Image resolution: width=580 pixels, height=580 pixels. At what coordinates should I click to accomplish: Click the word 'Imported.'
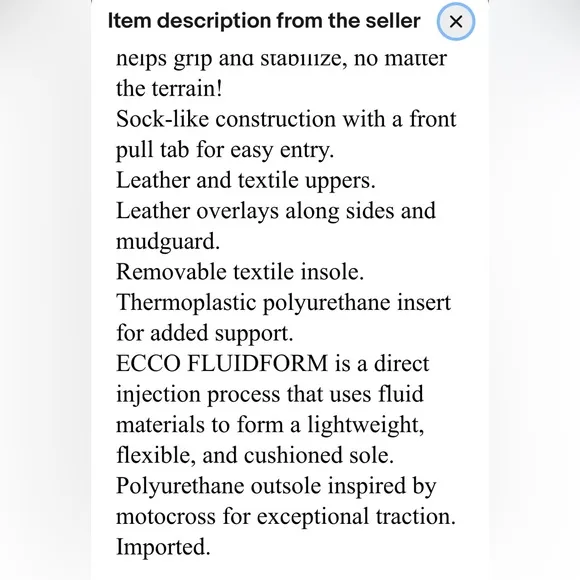click(163, 547)
